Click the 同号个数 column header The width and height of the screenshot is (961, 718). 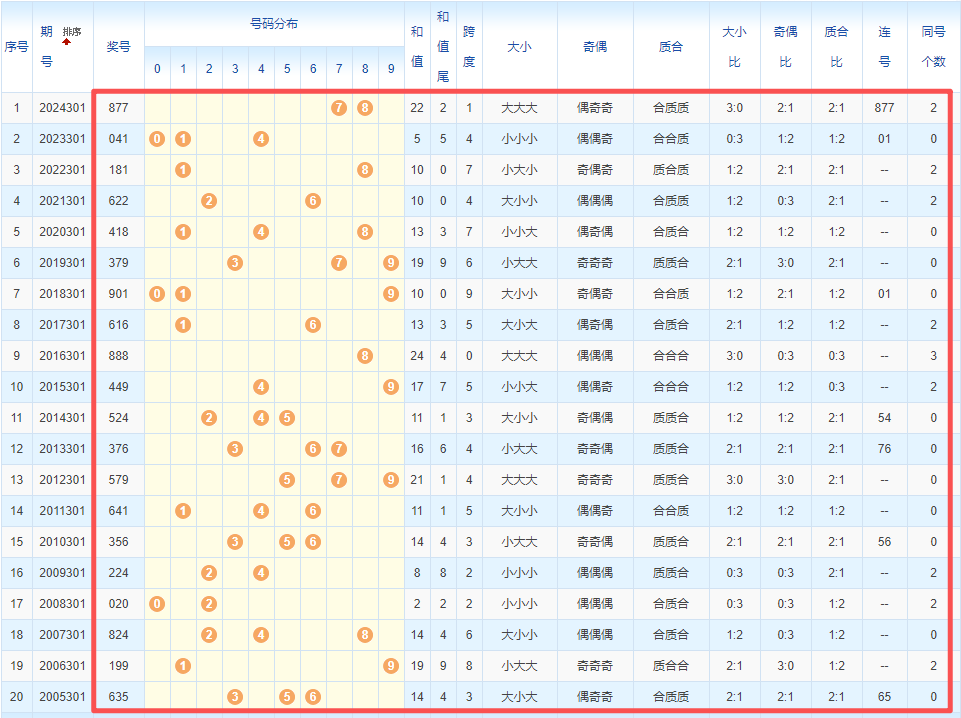pos(933,47)
